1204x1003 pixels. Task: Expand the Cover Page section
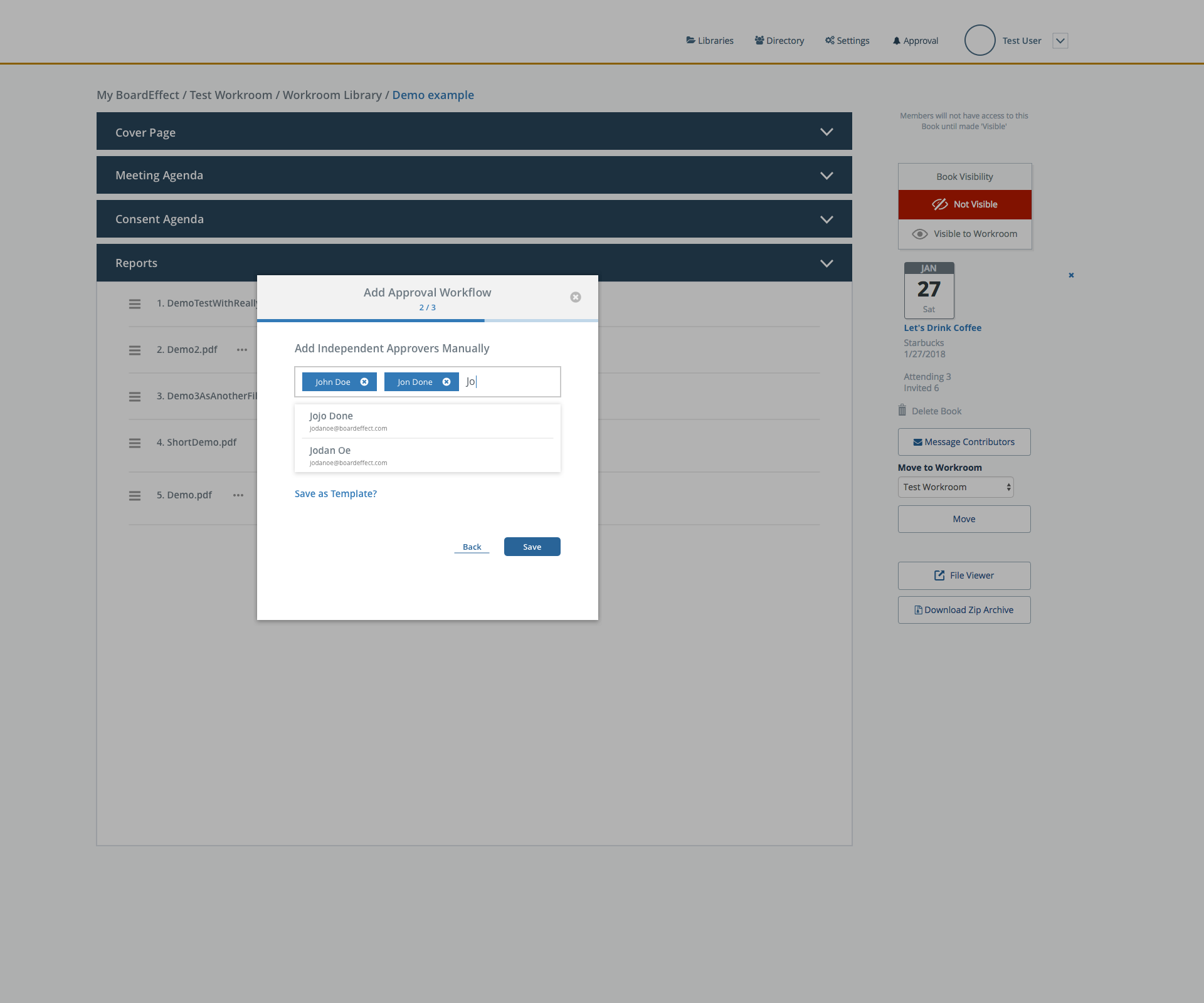826,132
